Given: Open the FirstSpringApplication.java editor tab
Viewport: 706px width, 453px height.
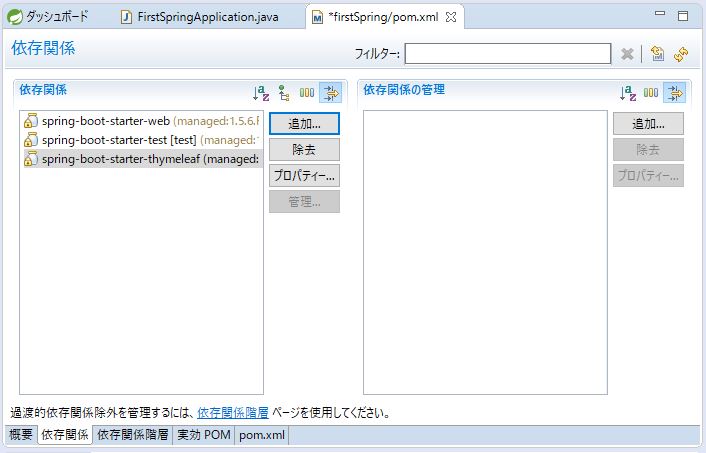Looking at the screenshot, I should [199, 17].
